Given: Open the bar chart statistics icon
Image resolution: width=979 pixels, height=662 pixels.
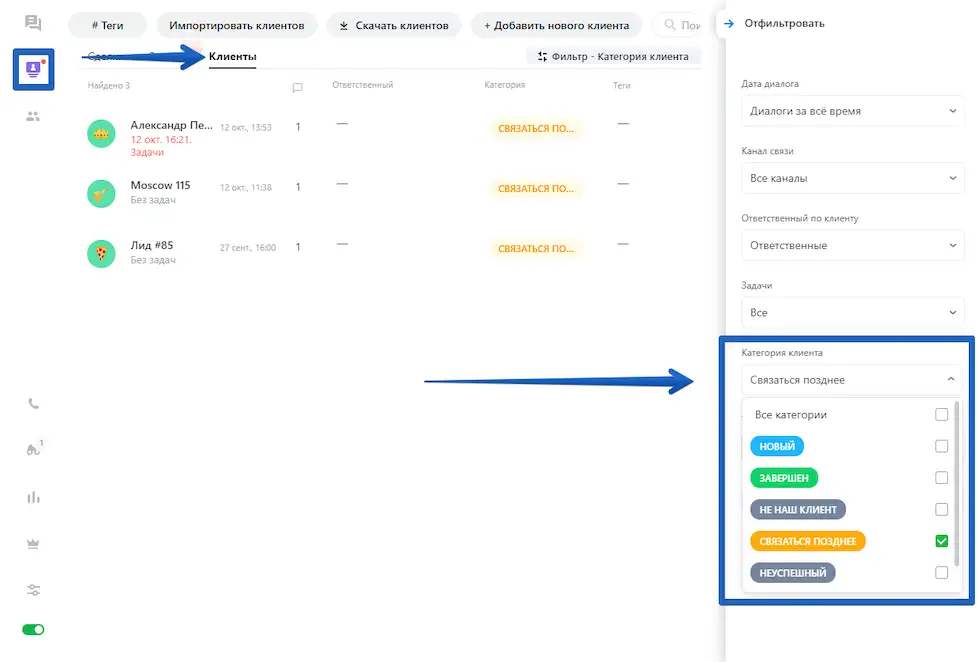Looking at the screenshot, I should (33, 497).
